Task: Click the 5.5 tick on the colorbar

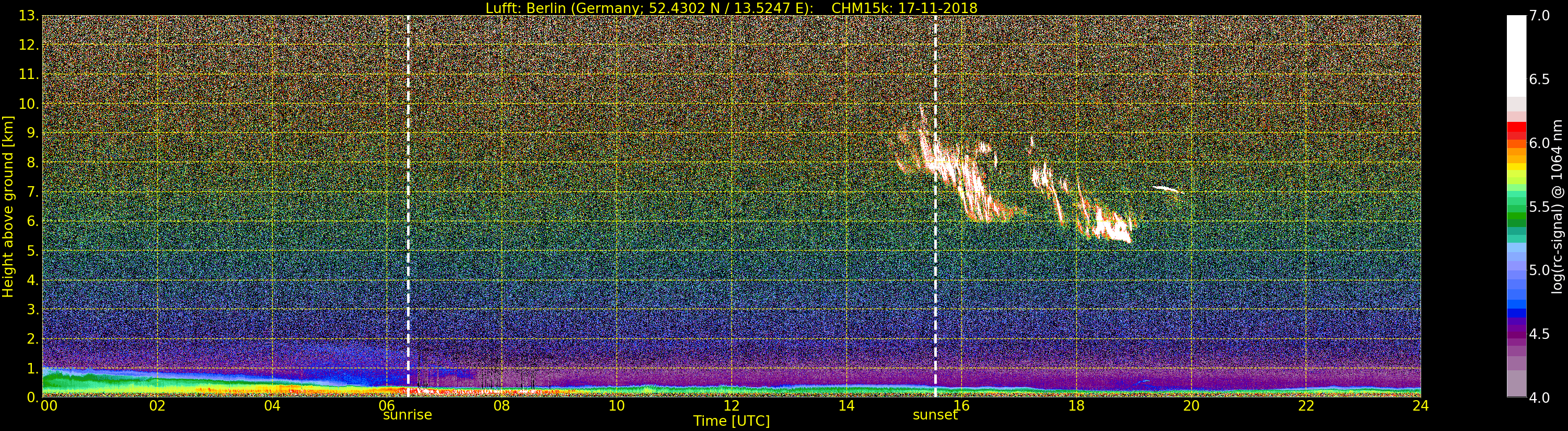Action: coord(1539,207)
